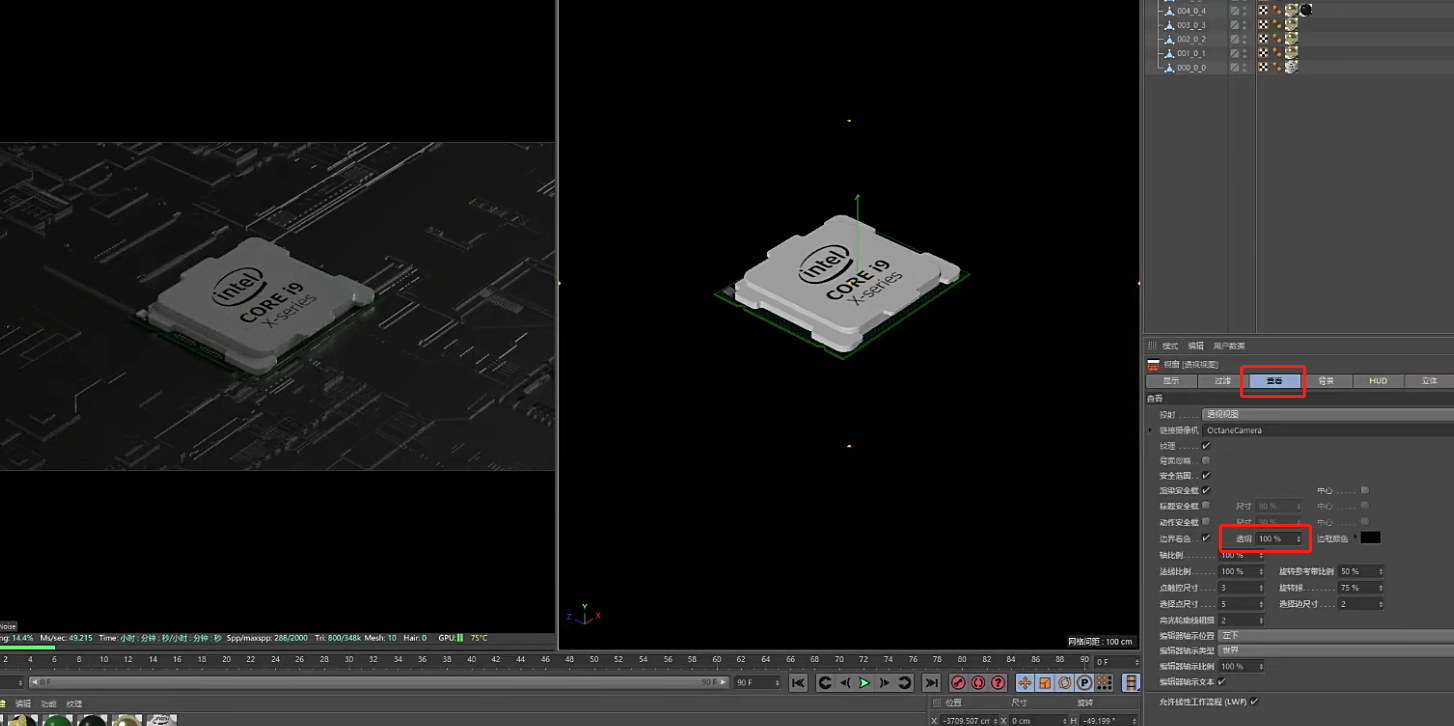Image resolution: width=1454 pixels, height=726 pixels.
Task: Go to the previous keyframe
Action: pos(825,683)
